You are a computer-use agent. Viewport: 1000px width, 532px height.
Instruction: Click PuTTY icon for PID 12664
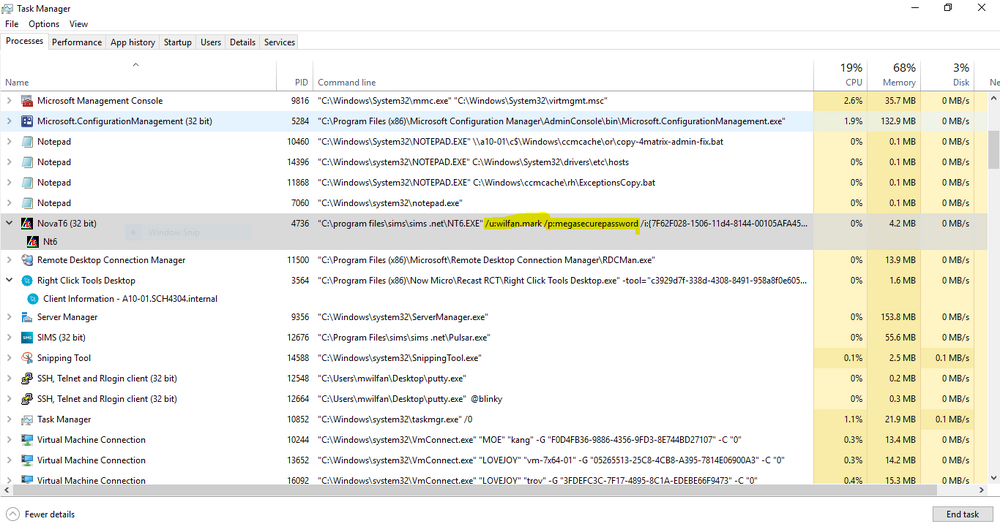(x=27, y=399)
